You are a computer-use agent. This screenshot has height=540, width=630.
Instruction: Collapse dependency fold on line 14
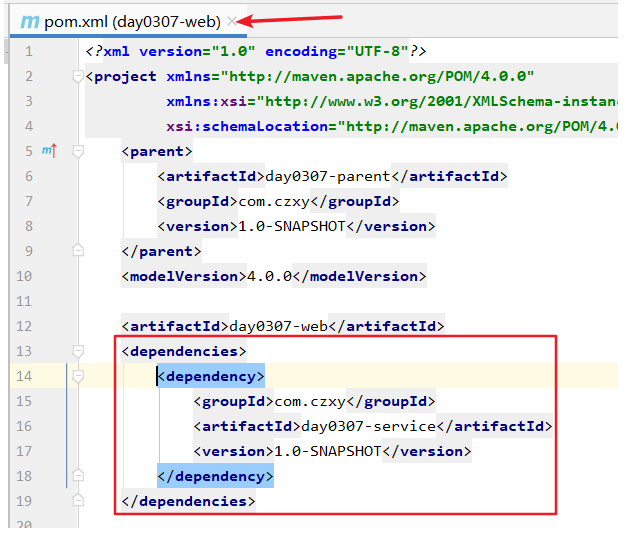pos(78,376)
